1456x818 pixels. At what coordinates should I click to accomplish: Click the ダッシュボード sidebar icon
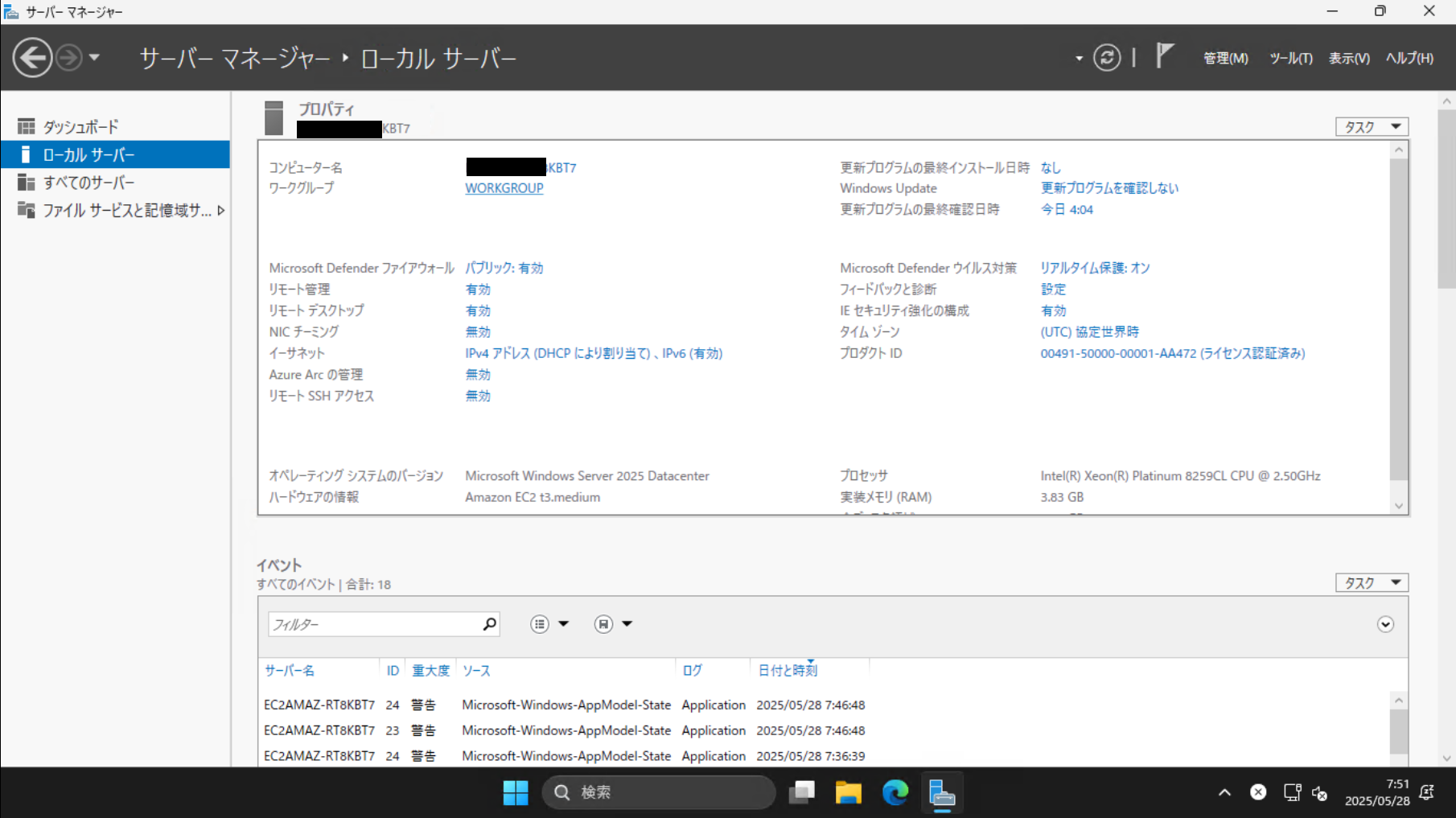click(27, 127)
